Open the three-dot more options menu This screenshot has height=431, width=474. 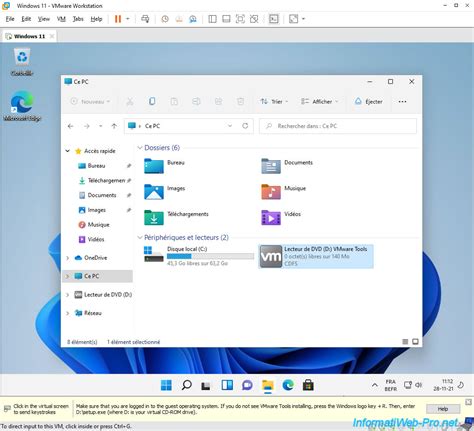402,101
